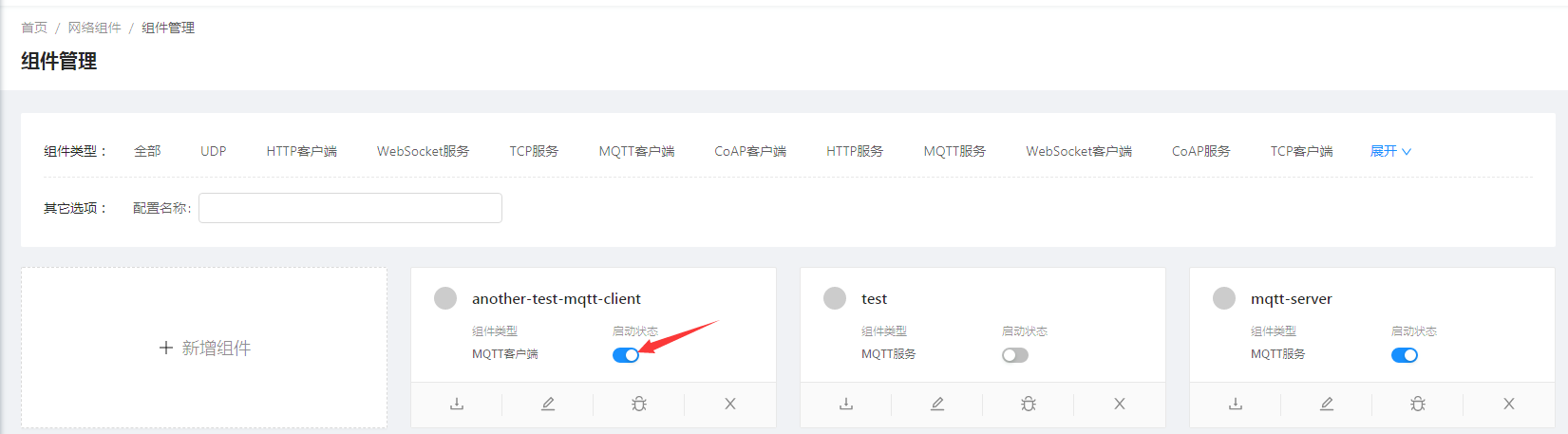Screen dimensions: 1568x434
Task: Go to 首页 breadcrumb link
Action: point(34,28)
